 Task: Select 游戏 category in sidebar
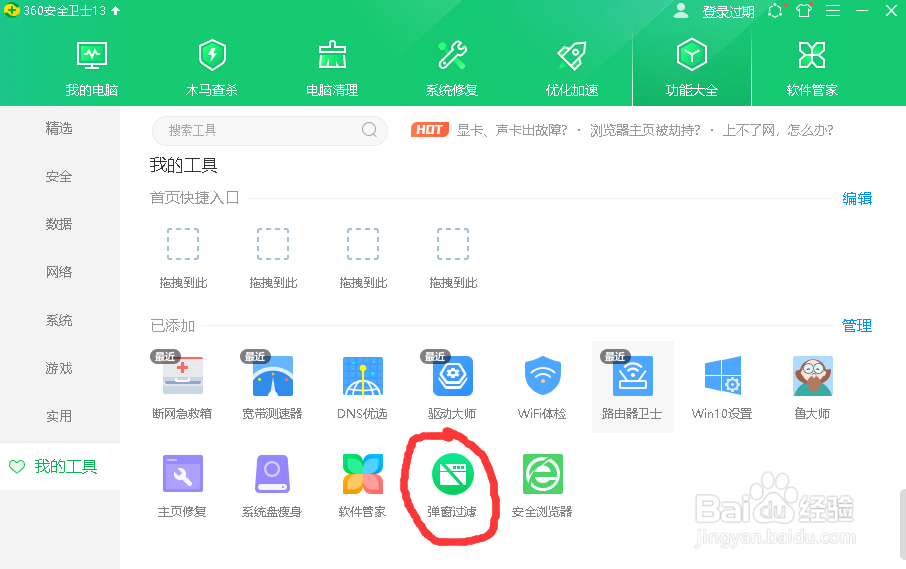[x=60, y=368]
